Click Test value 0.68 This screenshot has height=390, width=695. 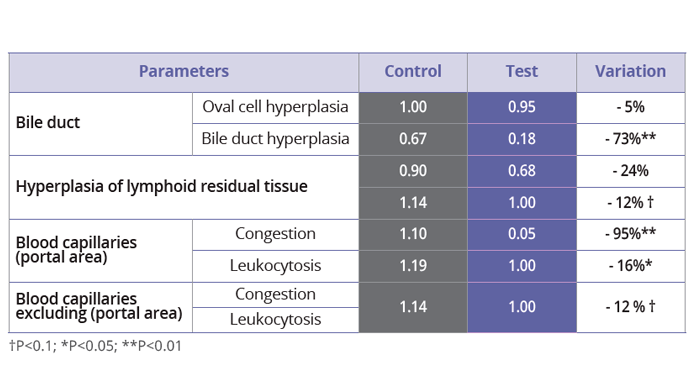click(522, 171)
